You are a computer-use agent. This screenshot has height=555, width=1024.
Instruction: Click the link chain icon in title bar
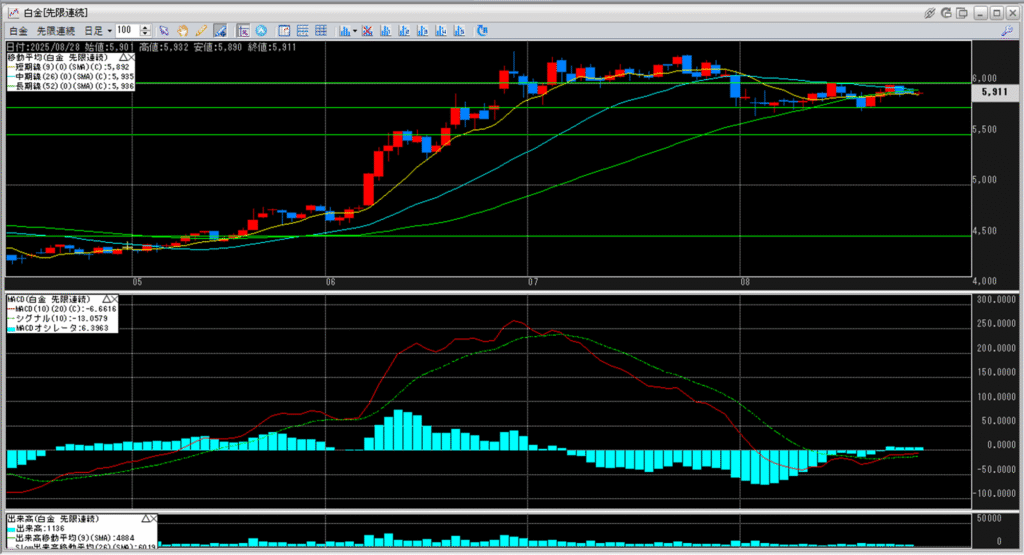point(930,12)
